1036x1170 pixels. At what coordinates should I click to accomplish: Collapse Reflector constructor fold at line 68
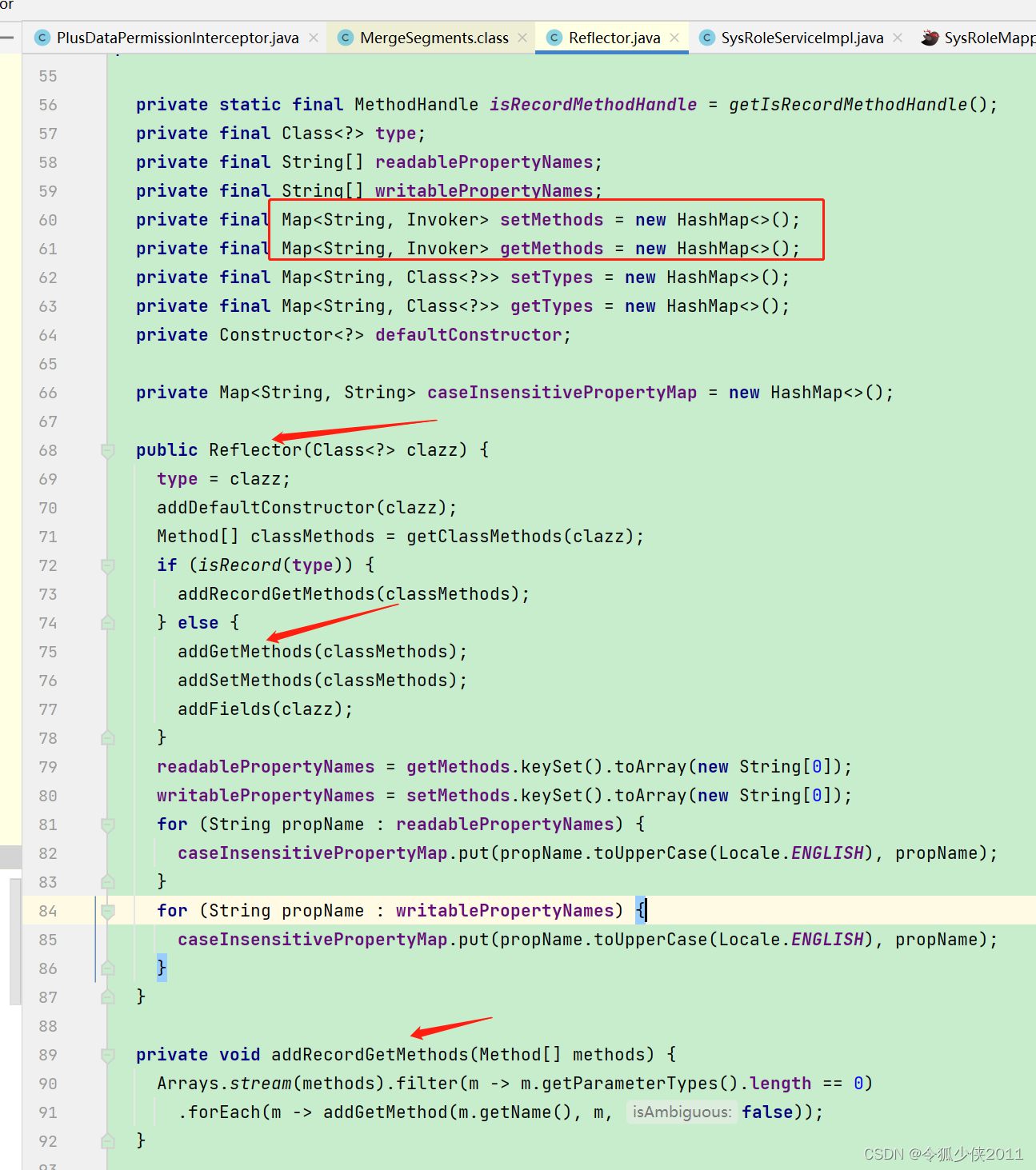tap(108, 450)
